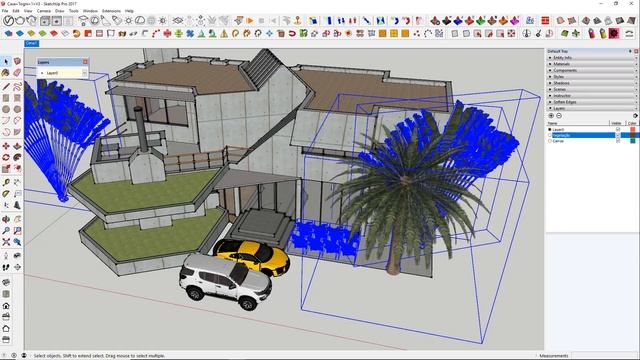Expand the Scenes panel
The width and height of the screenshot is (640, 360).
(592, 89)
